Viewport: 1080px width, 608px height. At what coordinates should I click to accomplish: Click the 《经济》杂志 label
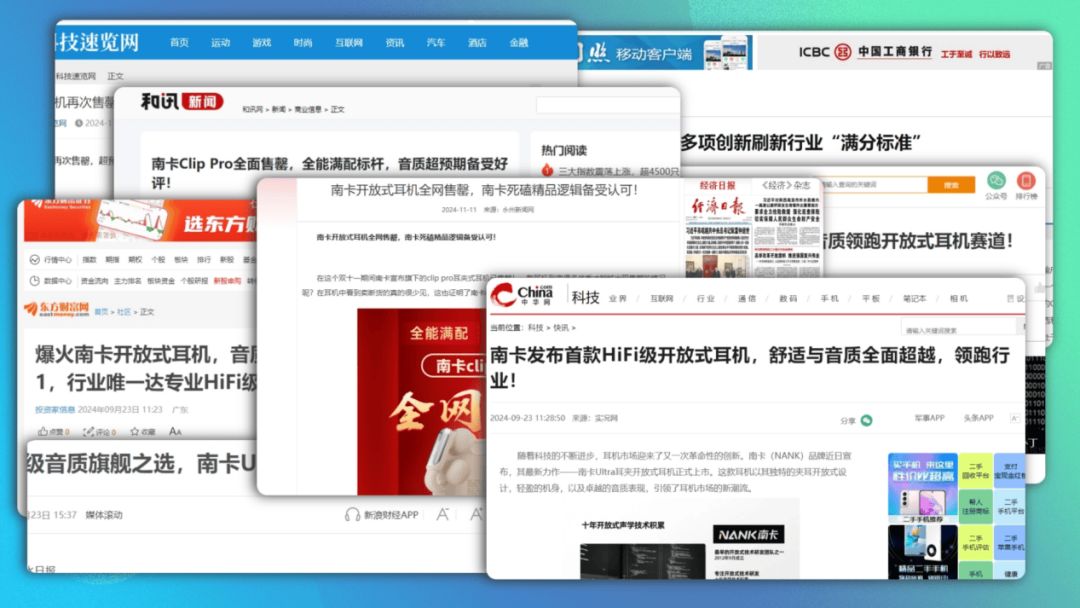tap(786, 185)
